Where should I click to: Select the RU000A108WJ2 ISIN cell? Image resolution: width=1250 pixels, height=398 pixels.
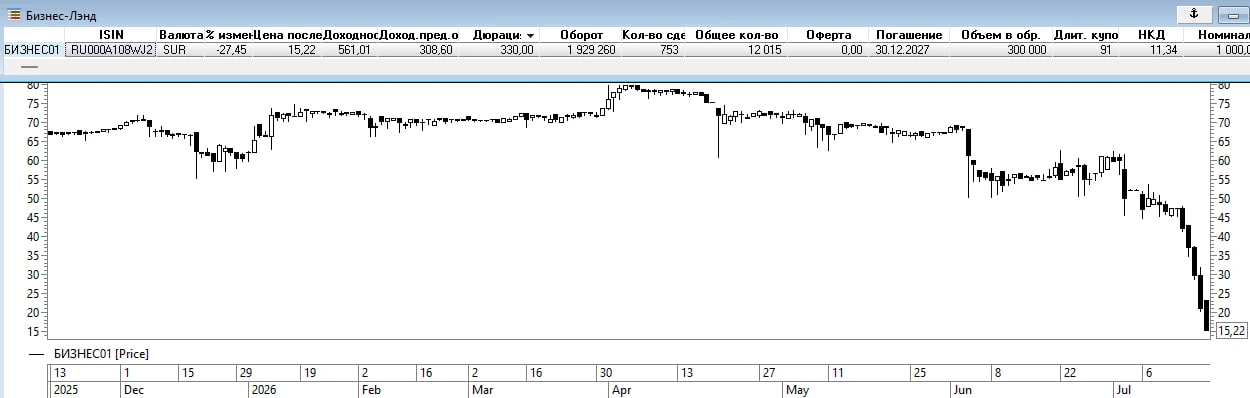click(112, 49)
